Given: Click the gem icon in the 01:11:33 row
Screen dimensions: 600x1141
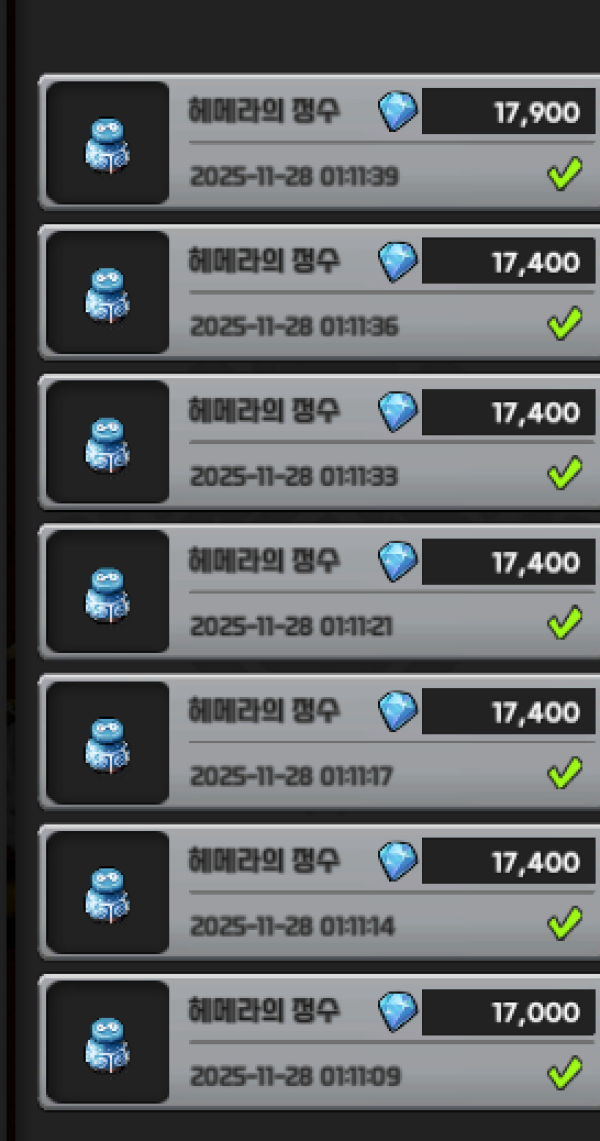Looking at the screenshot, I should [398, 412].
